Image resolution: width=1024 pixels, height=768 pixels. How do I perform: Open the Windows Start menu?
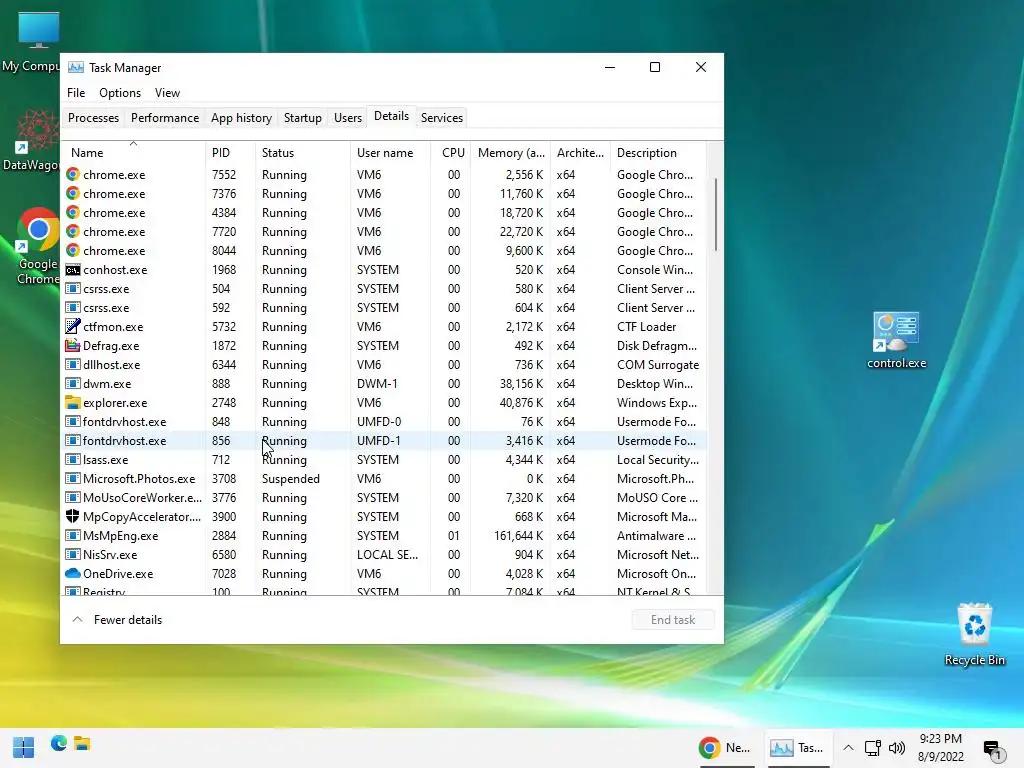click(x=24, y=747)
